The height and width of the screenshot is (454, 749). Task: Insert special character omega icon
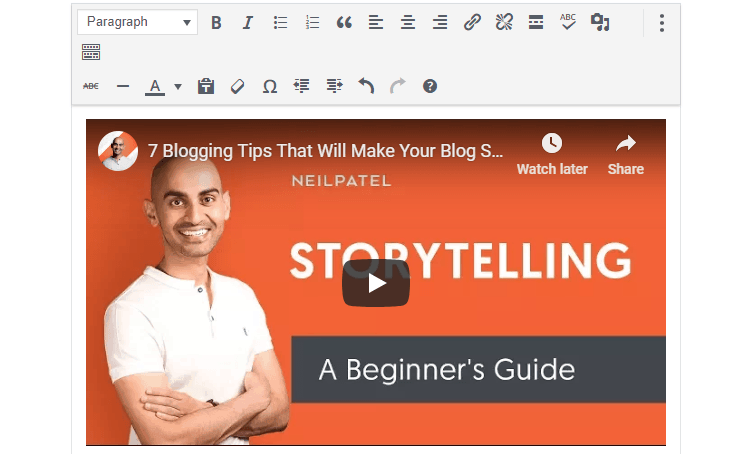point(270,86)
